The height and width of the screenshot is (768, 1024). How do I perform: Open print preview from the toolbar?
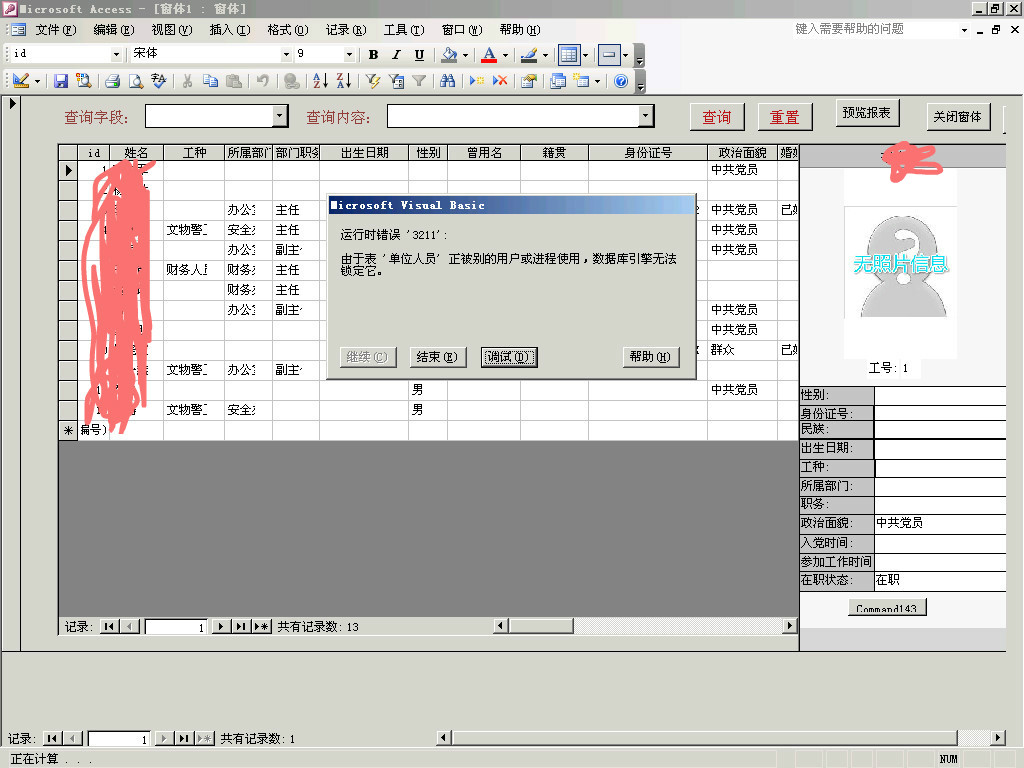point(135,80)
